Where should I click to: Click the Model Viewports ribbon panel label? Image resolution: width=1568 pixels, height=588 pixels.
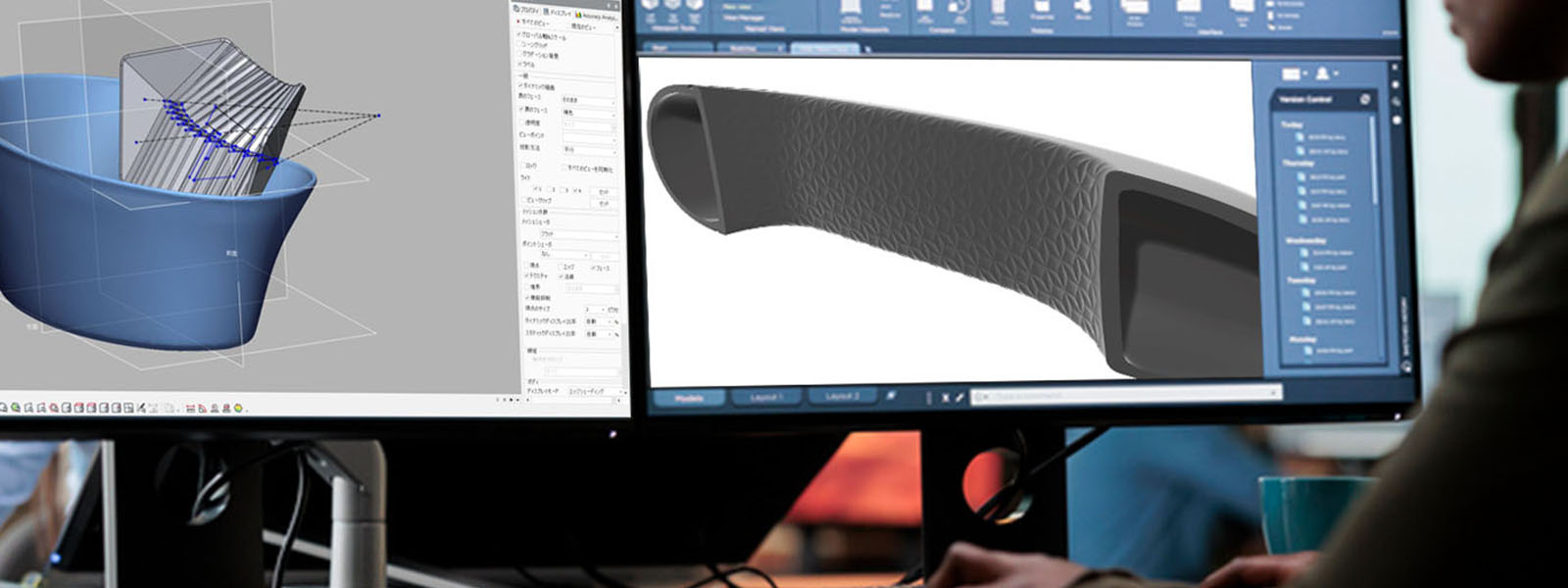click(x=863, y=29)
